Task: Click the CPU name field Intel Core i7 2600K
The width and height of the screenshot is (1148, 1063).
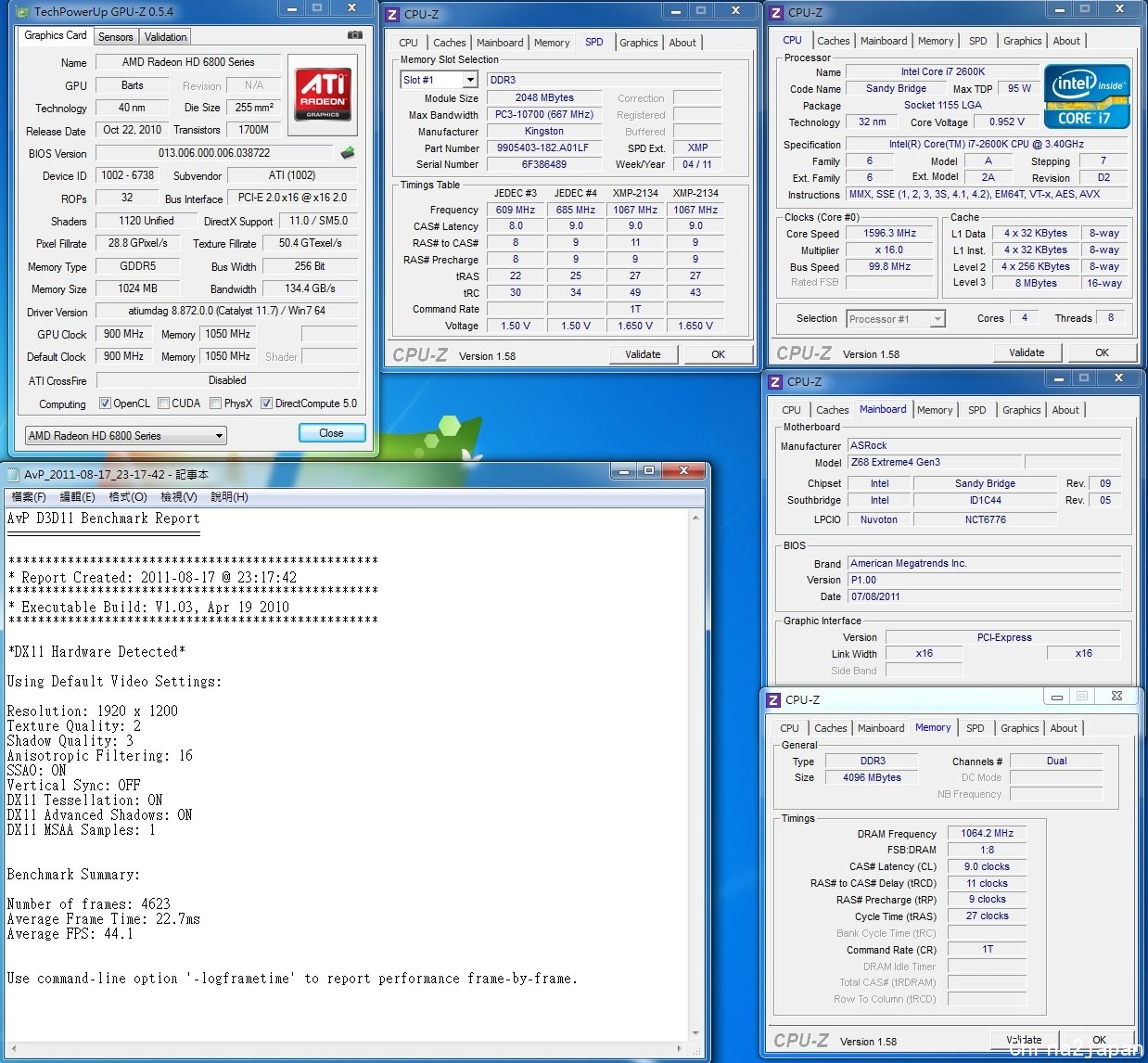Action: tap(943, 71)
